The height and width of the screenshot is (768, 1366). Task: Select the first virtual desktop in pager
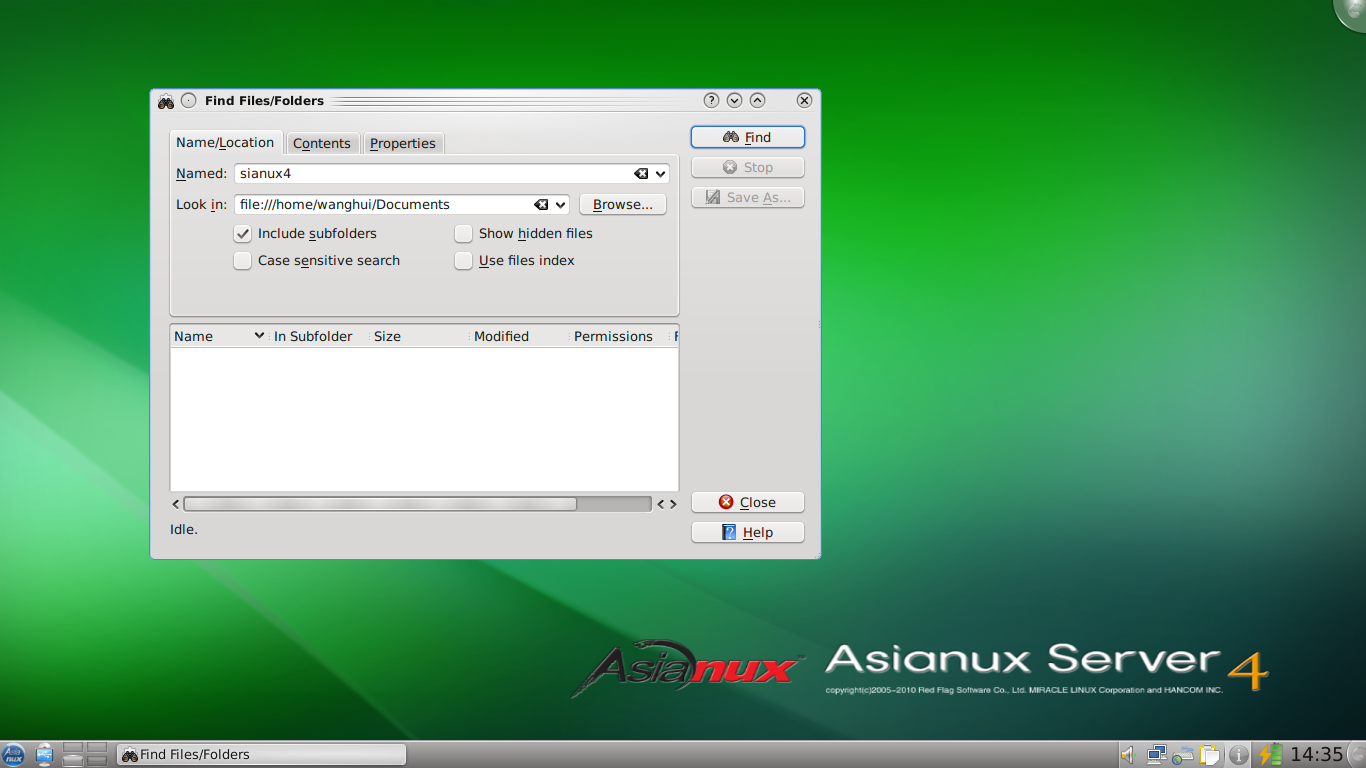72,748
